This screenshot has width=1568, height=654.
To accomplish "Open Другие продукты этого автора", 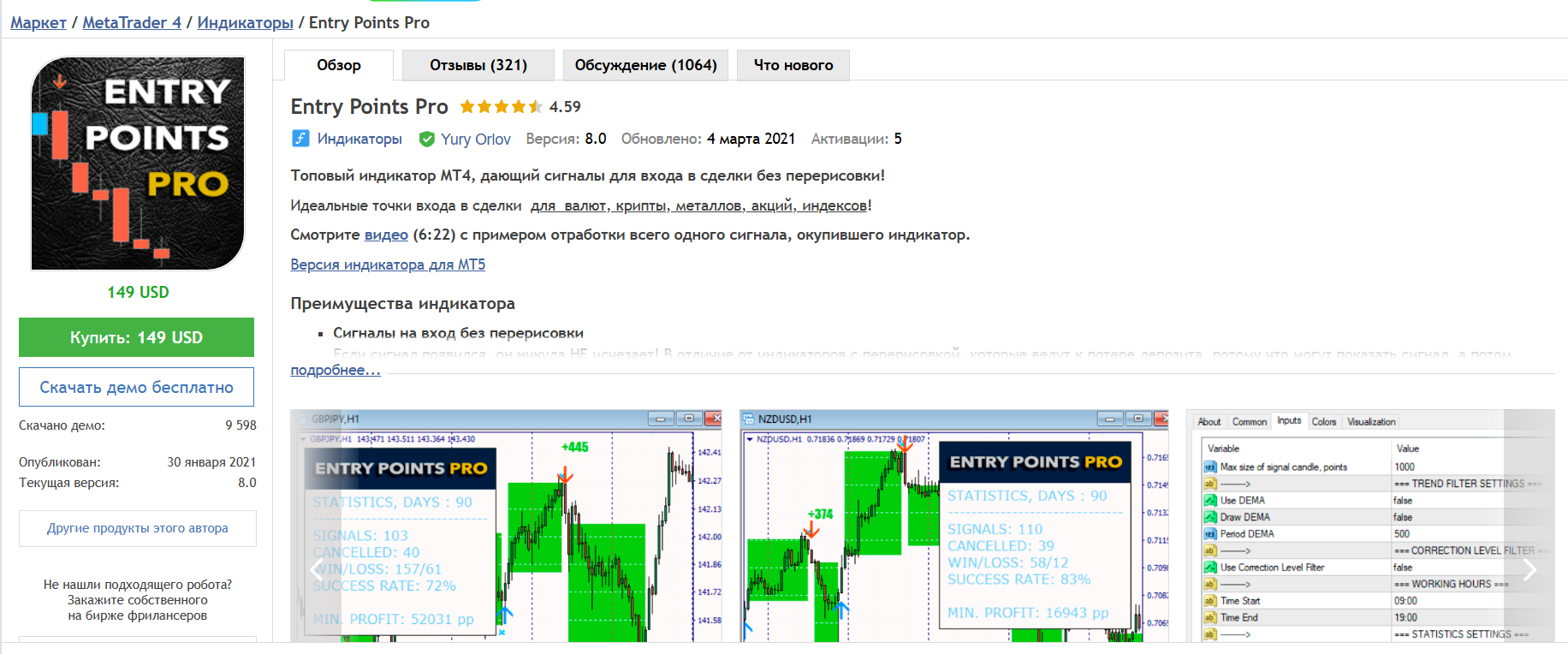I will [x=138, y=528].
